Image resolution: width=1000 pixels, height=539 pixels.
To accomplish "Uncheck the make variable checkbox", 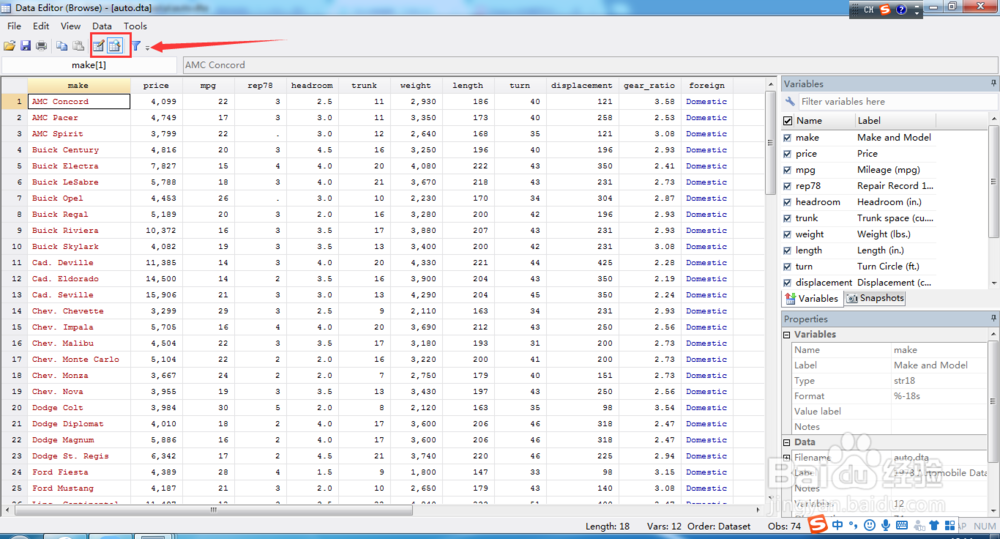I will (787, 138).
